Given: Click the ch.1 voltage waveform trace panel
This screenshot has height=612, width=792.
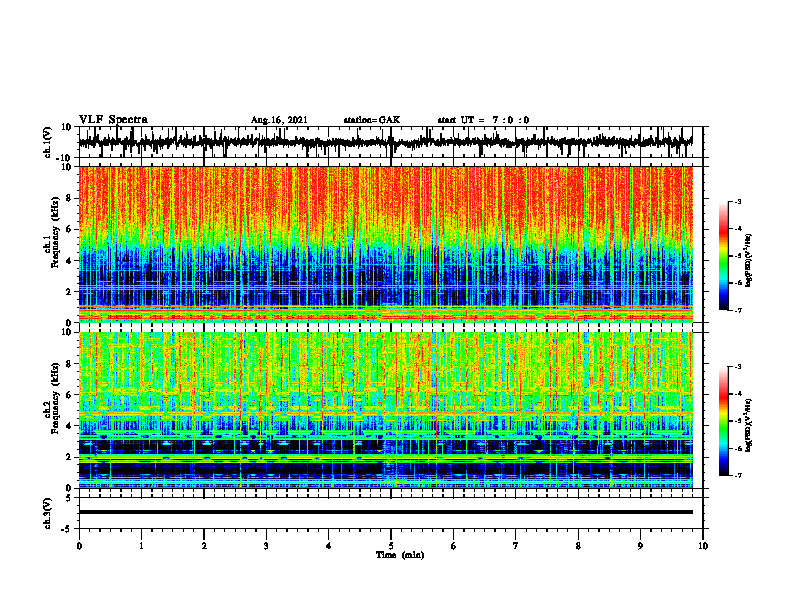Looking at the screenshot, I should (390, 142).
